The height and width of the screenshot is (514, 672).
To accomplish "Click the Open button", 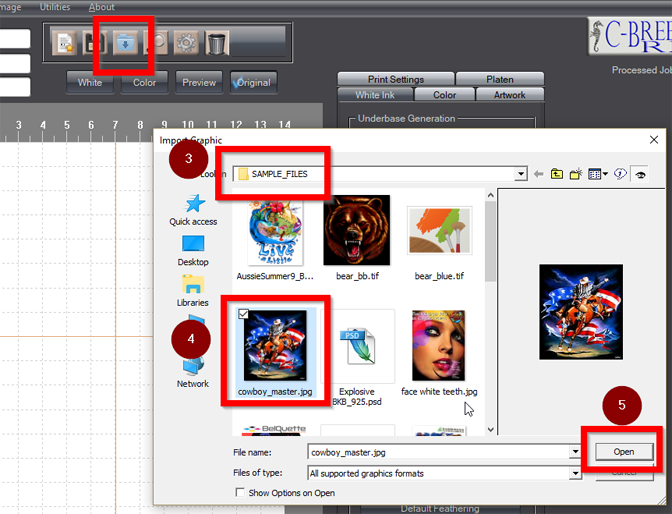I will pyautogui.click(x=624, y=452).
